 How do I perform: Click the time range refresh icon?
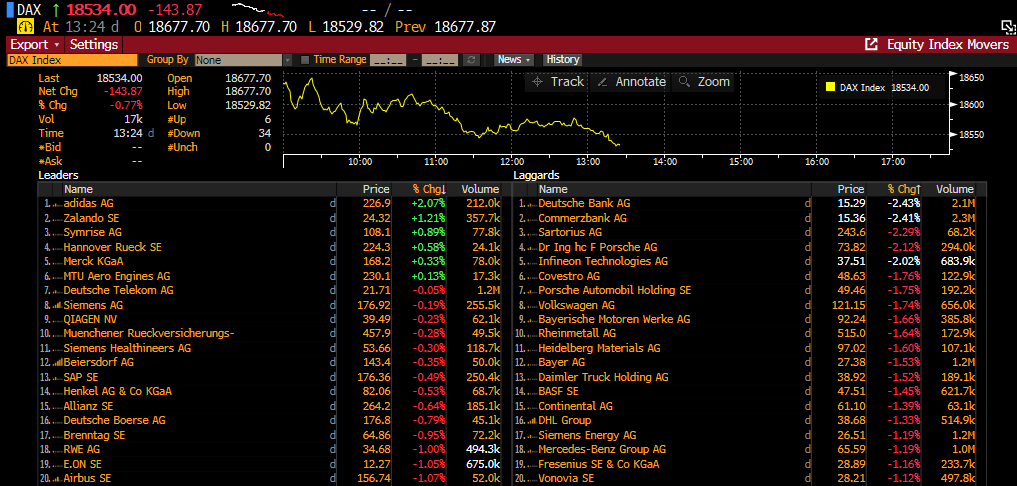point(472,60)
